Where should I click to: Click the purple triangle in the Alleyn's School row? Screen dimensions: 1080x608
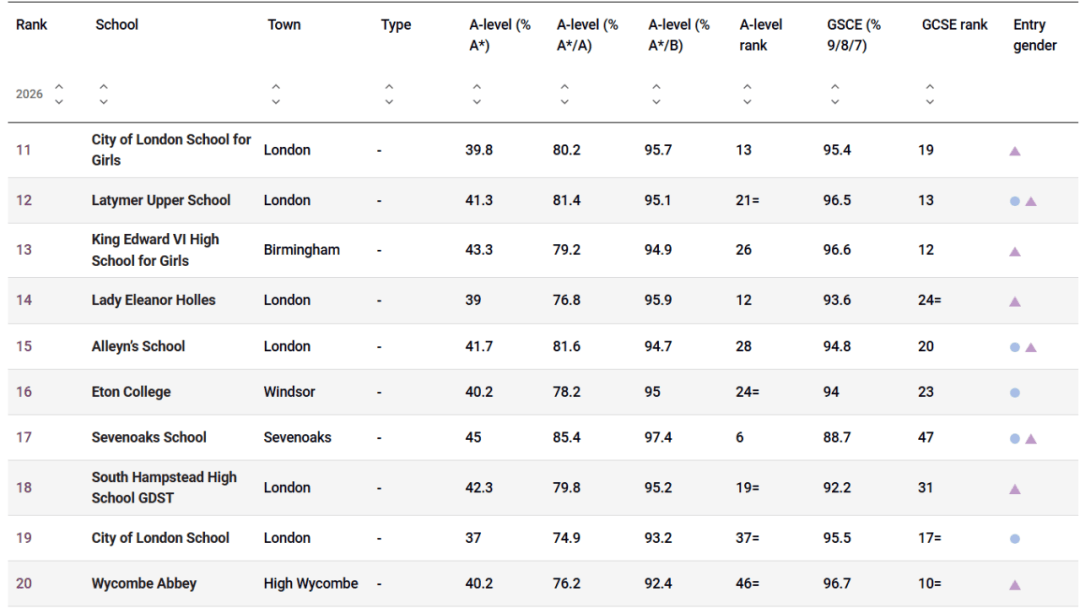[1031, 347]
